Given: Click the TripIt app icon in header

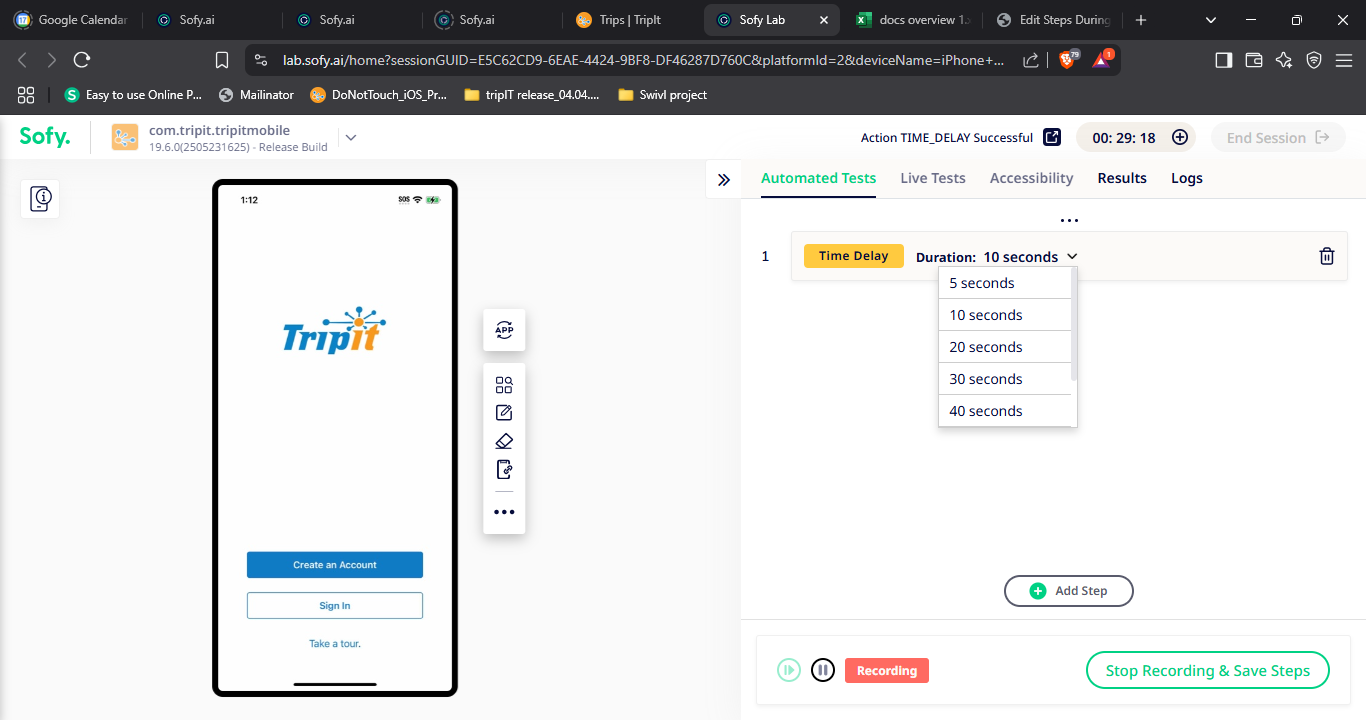Looking at the screenshot, I should (125, 137).
